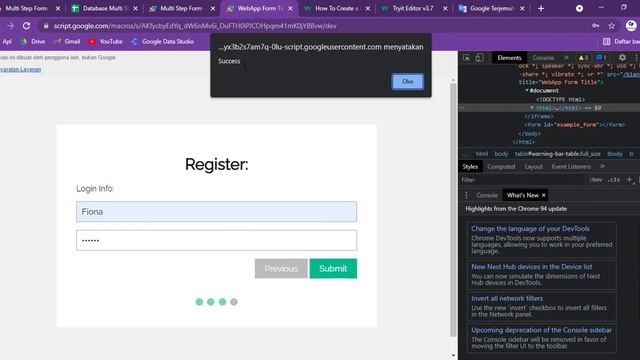Open a new browser tab
Viewport: 640px width, 360px height.
(x=541, y=8)
